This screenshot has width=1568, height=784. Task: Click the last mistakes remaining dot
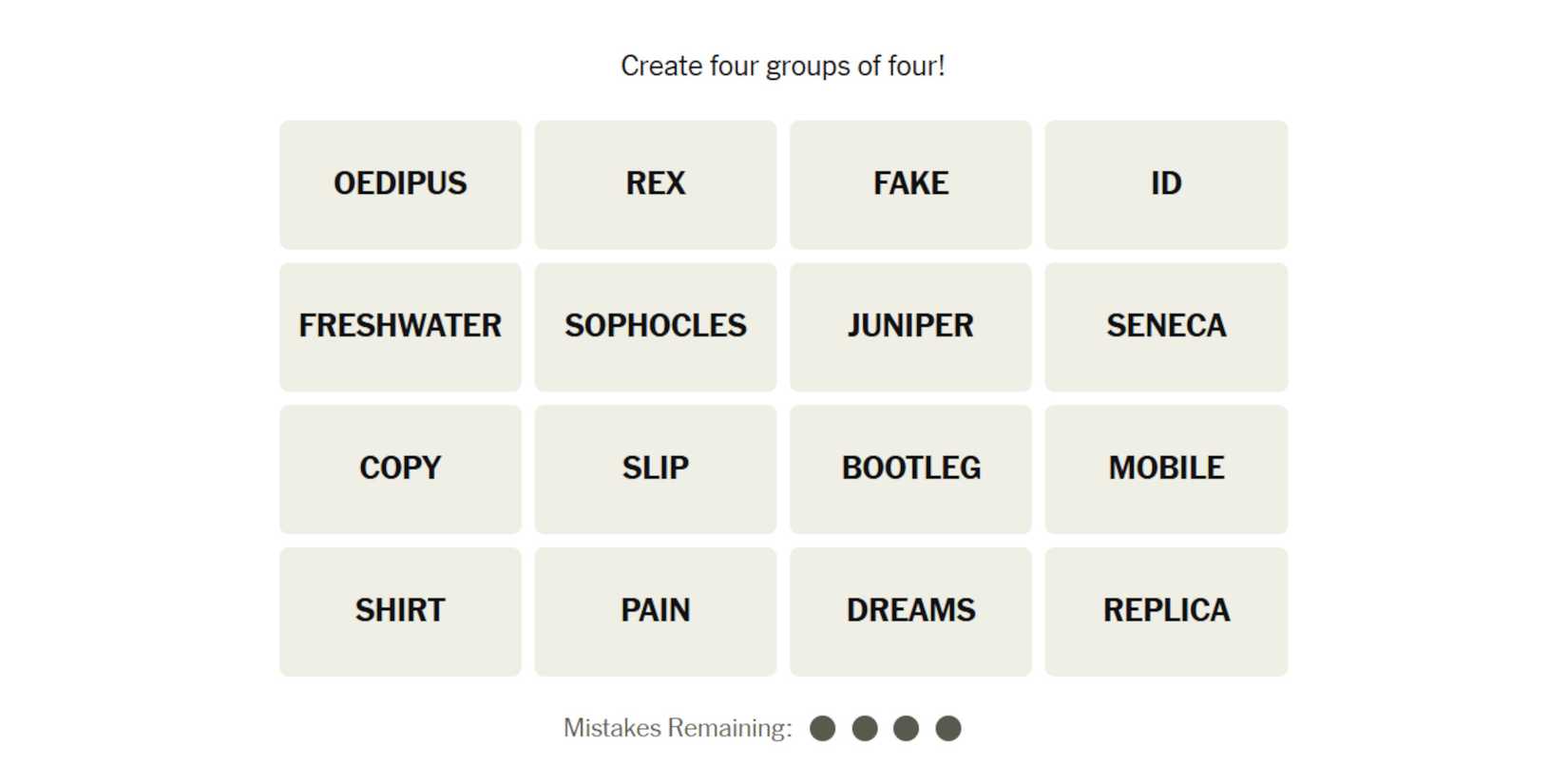tap(948, 729)
